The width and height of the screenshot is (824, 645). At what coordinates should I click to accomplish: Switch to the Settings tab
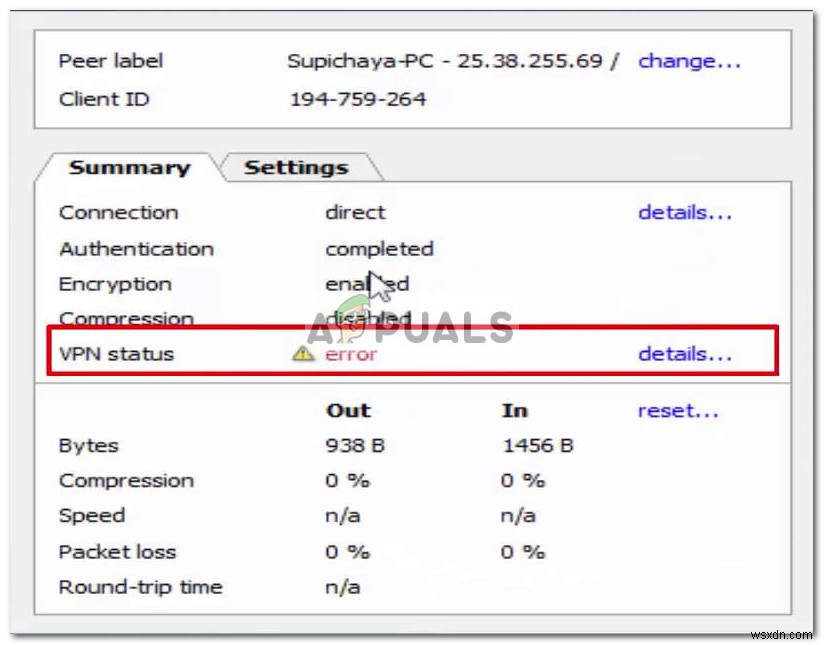pos(296,168)
